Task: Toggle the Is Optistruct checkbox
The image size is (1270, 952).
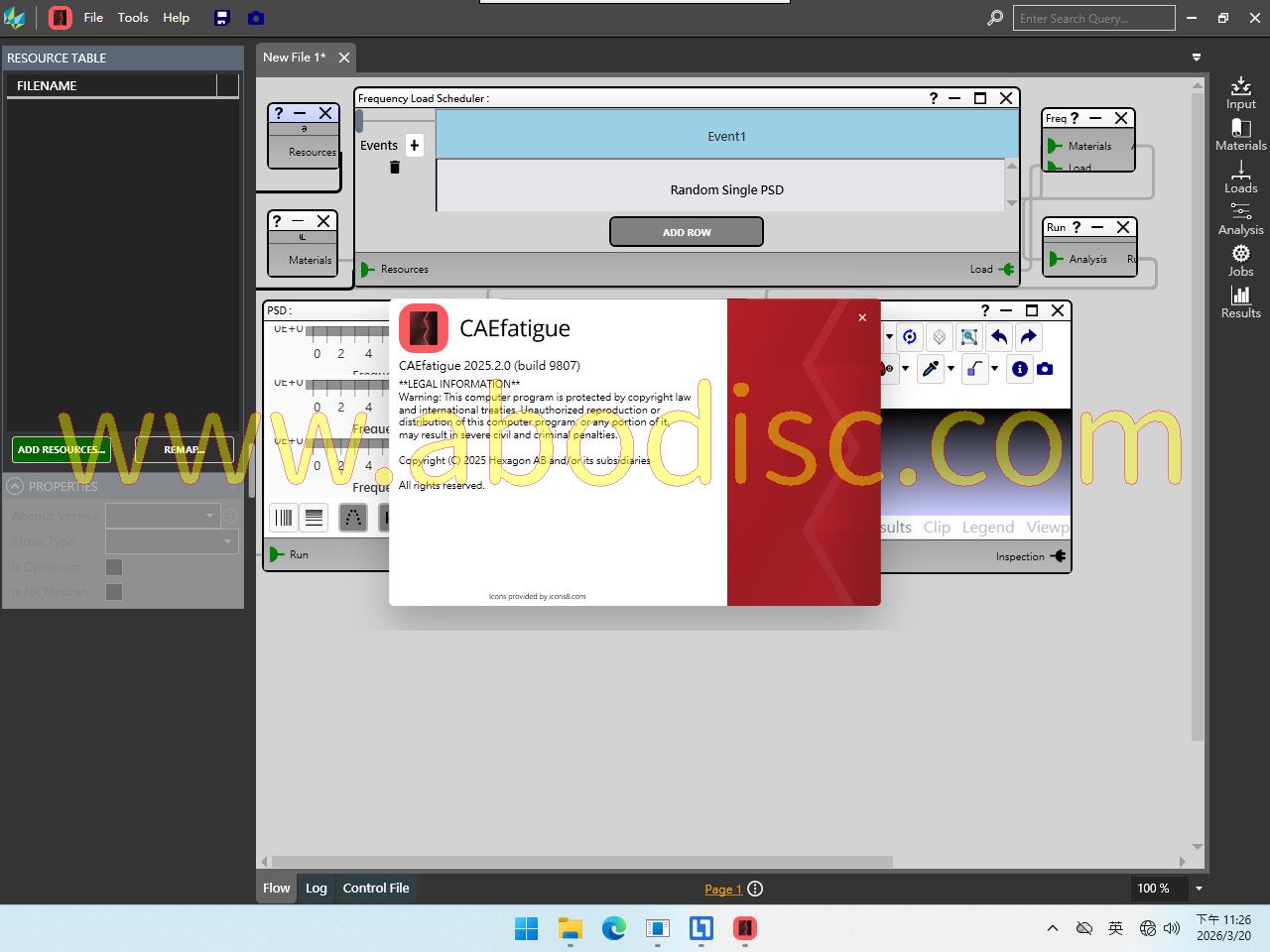Action: click(114, 567)
